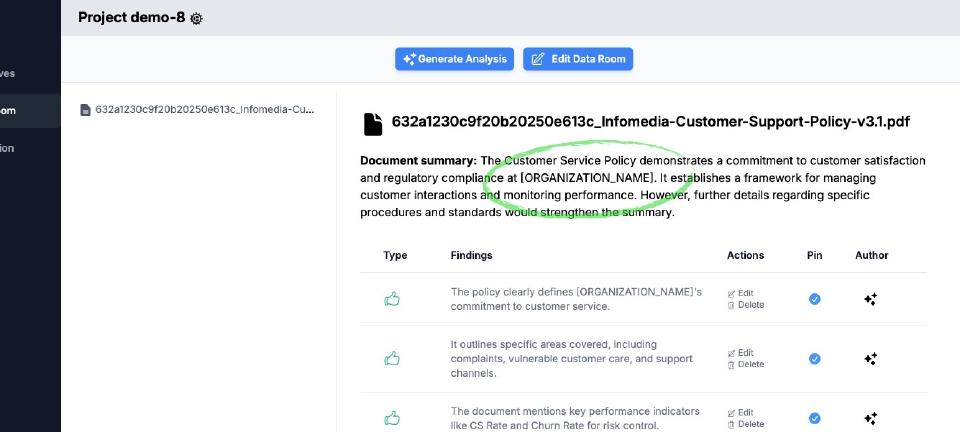Delete the commitment to customer service finding
Screen dimensions: 960x432
746,305
